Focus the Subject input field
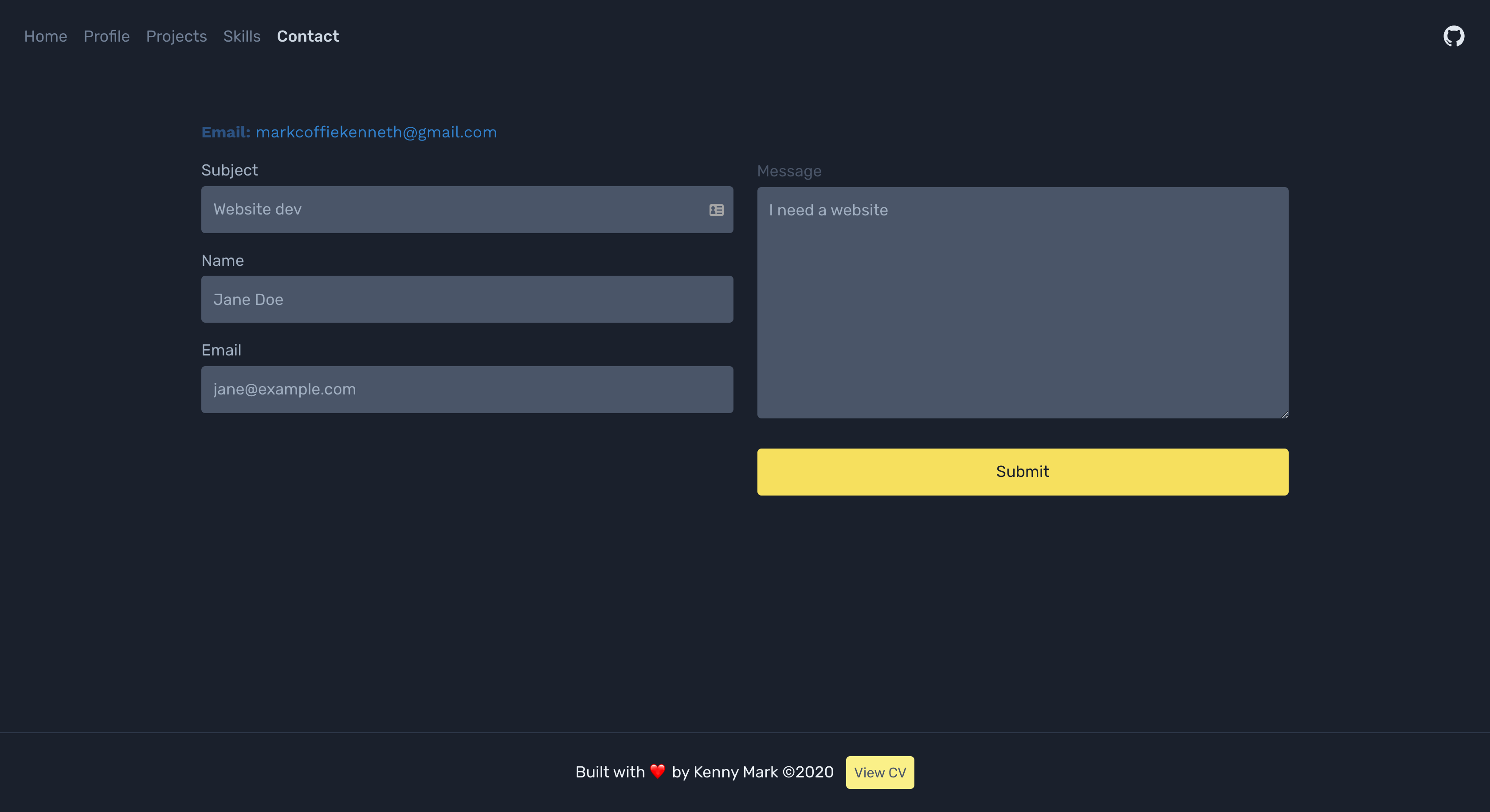Screen dimensions: 1490x812 [451, 210]
